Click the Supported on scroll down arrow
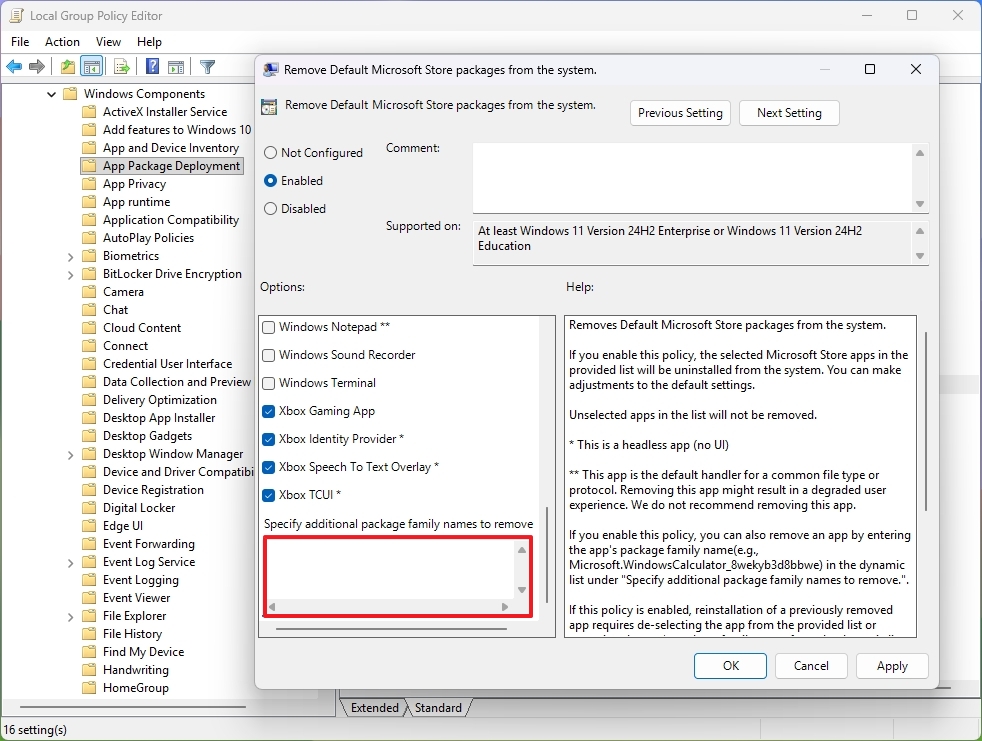The width and height of the screenshot is (982, 741). 920,256
